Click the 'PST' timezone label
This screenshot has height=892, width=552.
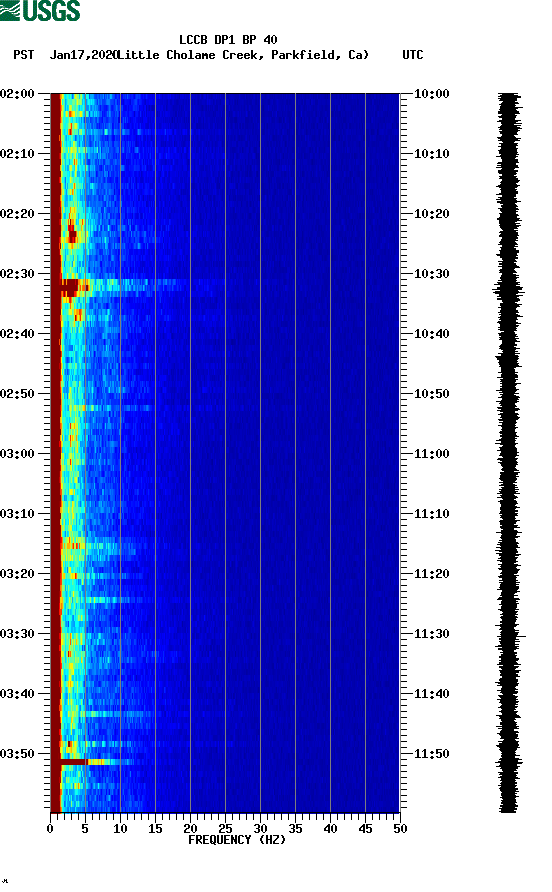24,55
